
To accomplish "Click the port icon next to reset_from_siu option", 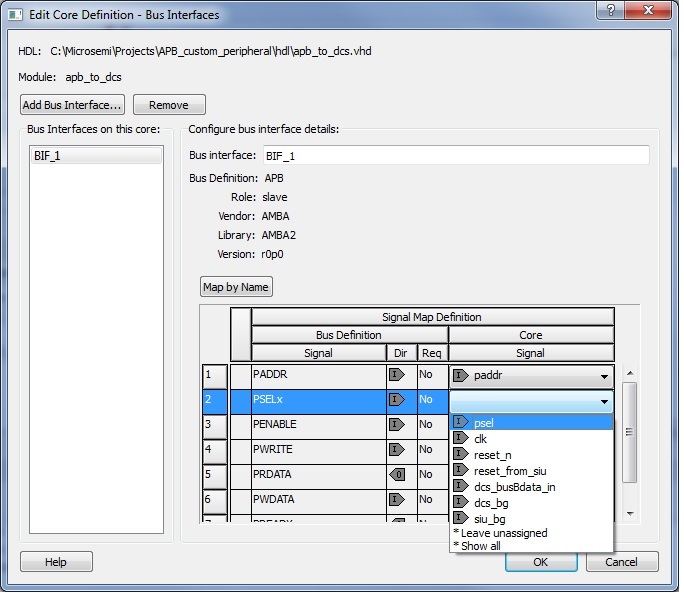I will pos(462,472).
